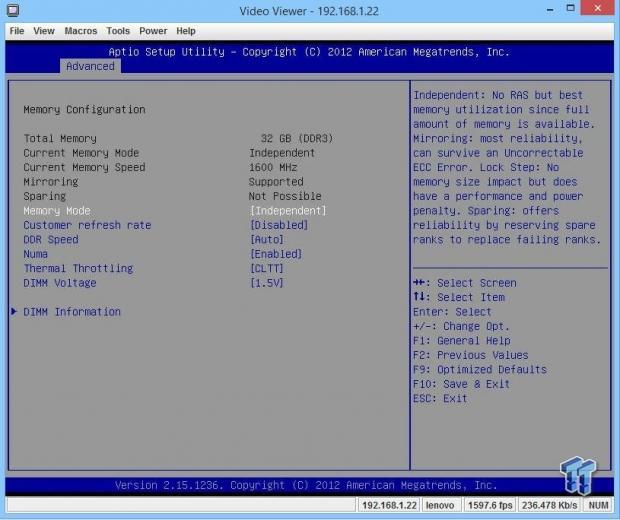Viewport: 620px width, 520px height.
Task: Minimize the Video Viewer window
Action: (550, 9)
